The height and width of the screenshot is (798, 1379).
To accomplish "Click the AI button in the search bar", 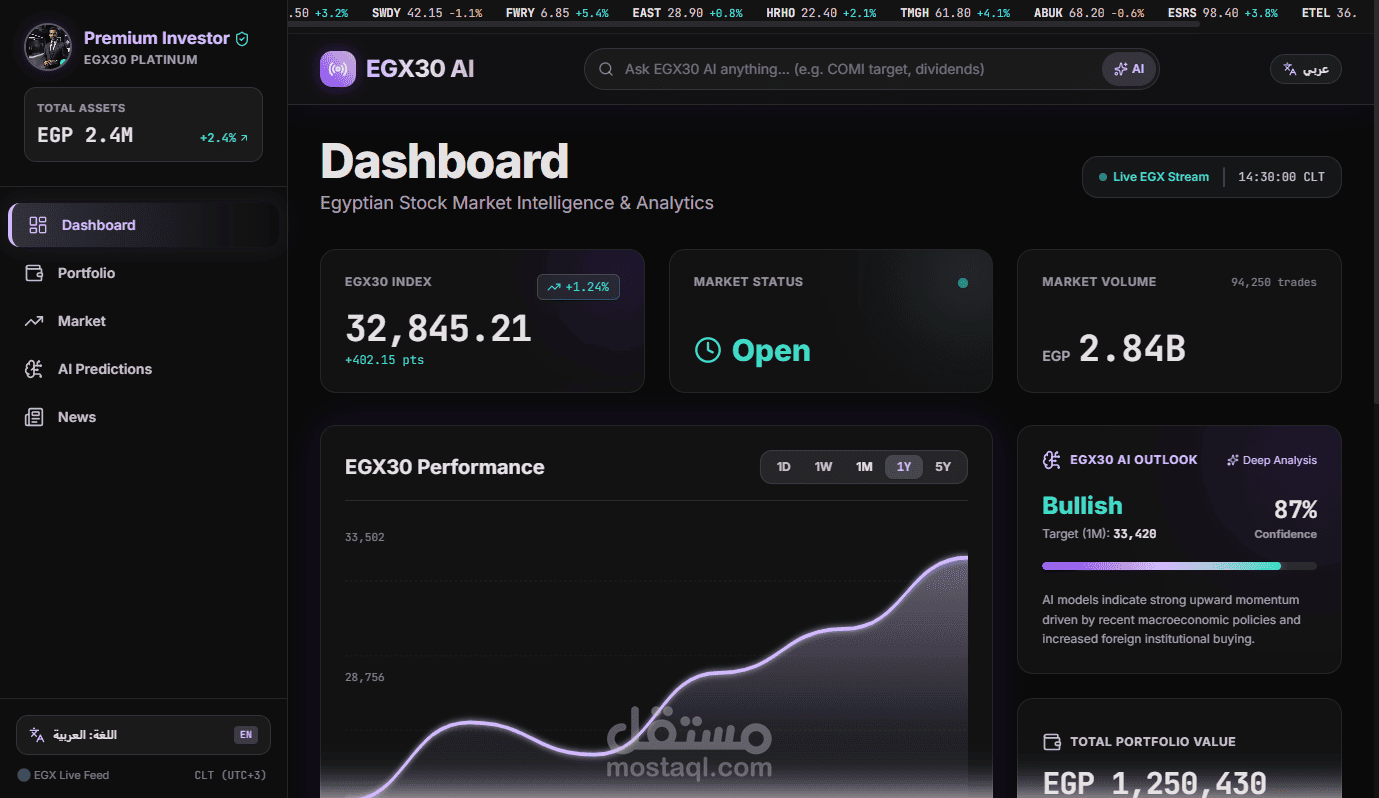I will tap(1129, 69).
